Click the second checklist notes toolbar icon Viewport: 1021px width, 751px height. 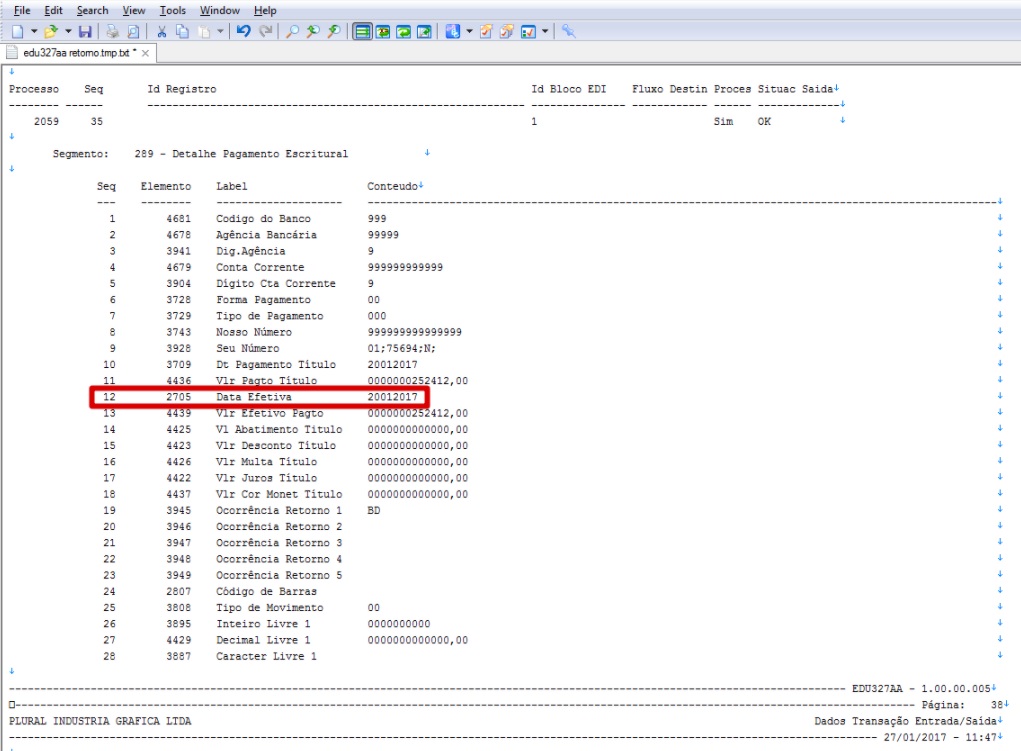pos(507,31)
